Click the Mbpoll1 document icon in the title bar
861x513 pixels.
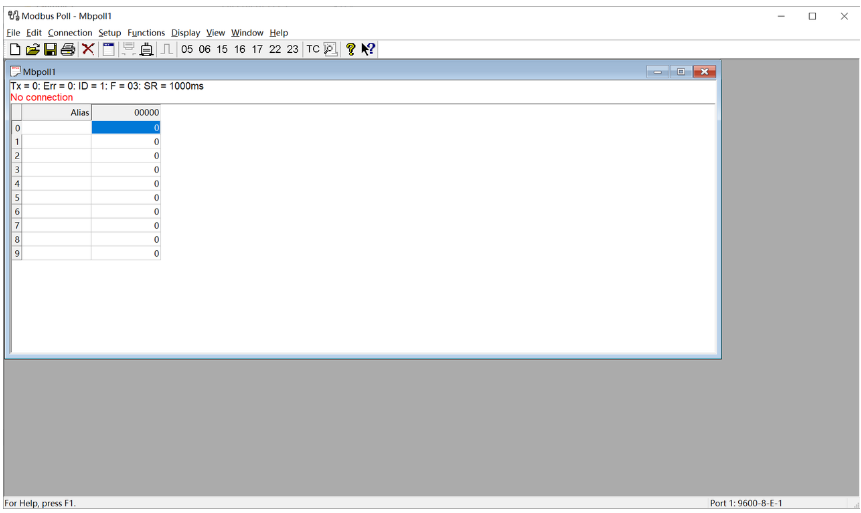pyautogui.click(x=15, y=71)
